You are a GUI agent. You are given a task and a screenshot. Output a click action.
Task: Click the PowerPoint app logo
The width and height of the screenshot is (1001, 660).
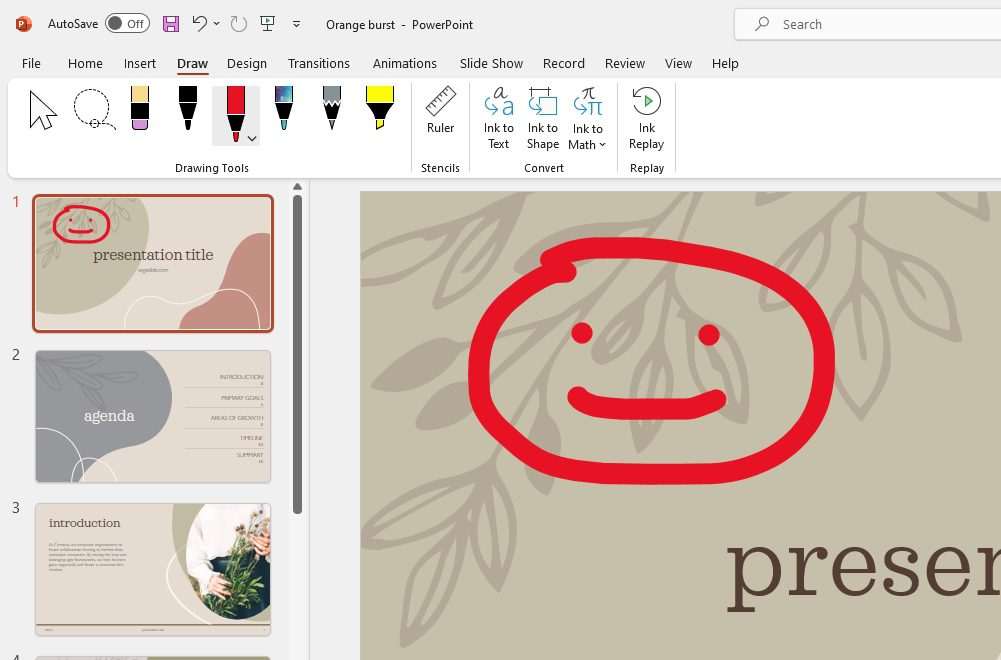(x=24, y=24)
